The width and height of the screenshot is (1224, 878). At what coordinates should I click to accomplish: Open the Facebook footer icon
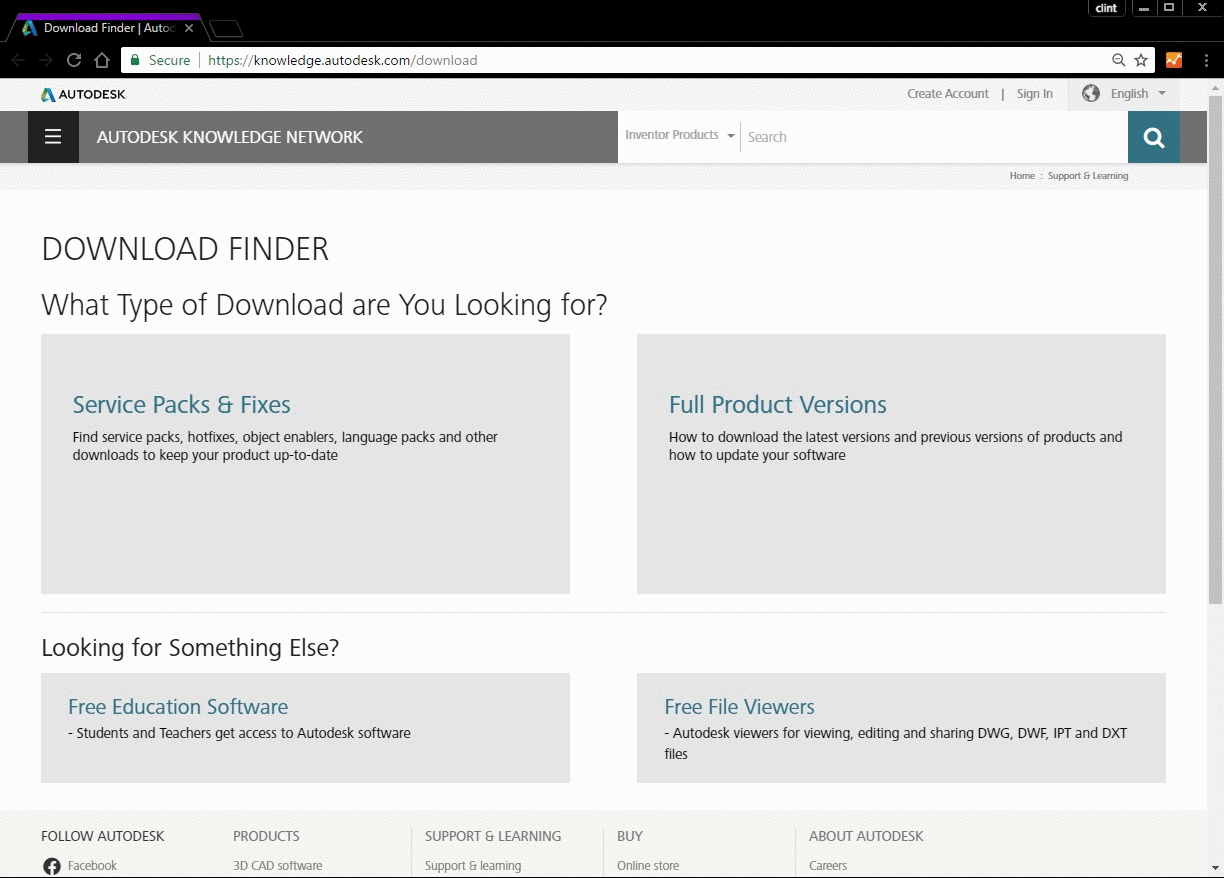[52, 866]
